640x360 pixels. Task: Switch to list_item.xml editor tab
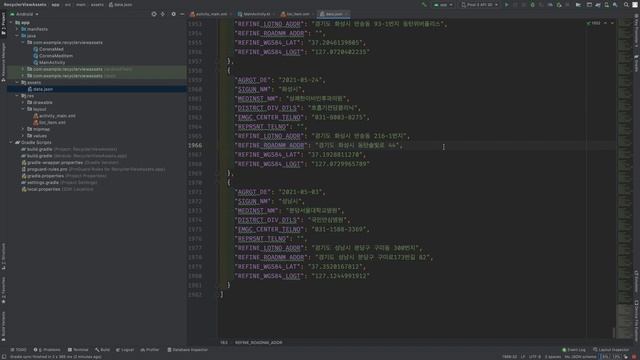(x=297, y=14)
